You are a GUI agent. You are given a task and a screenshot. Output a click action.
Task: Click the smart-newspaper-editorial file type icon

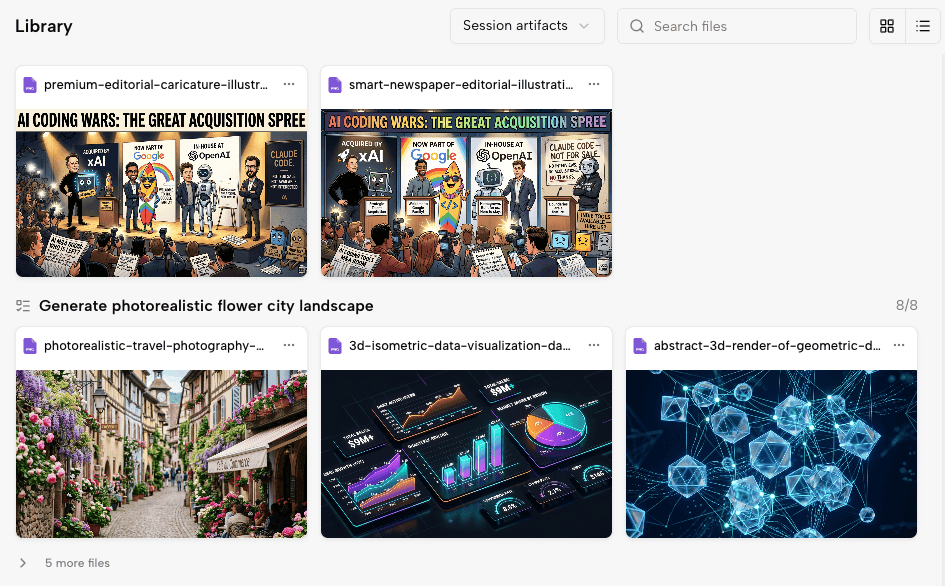tap(335, 85)
